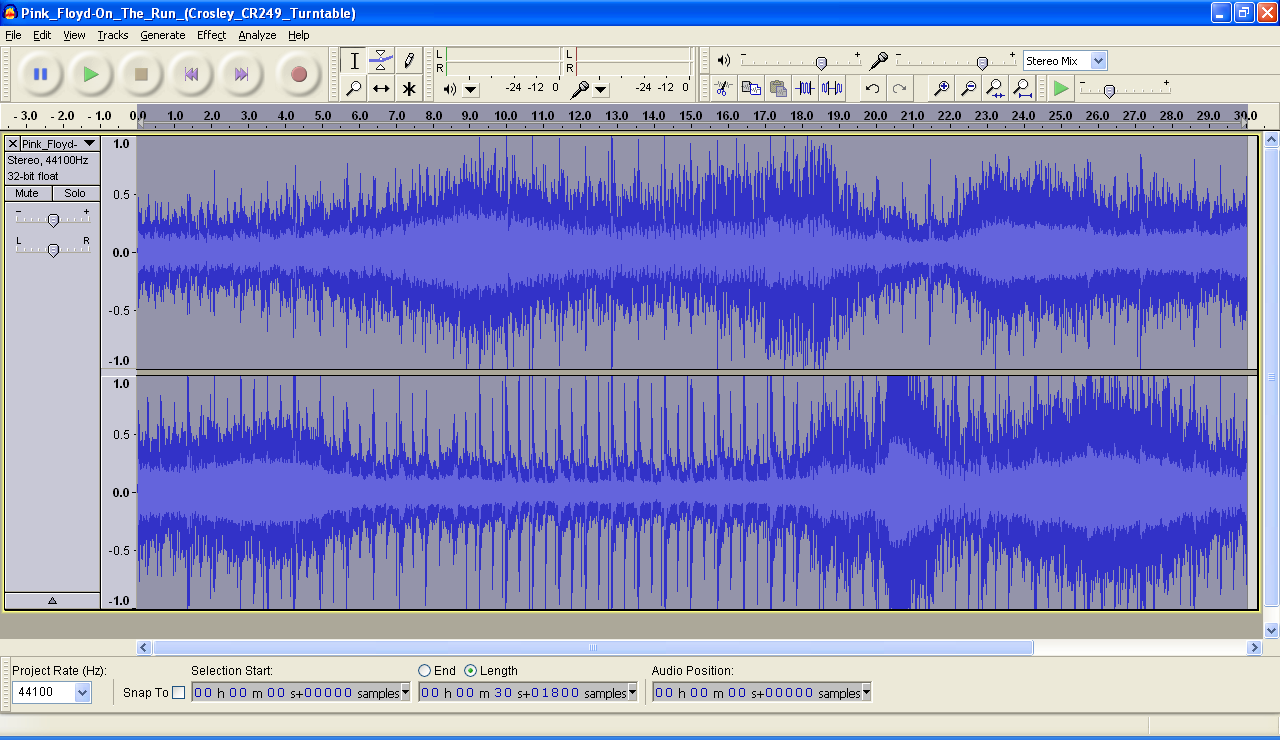Expand the Project Rate 44100 dropdown
Screen dimensions: 1280x740
(x=82, y=692)
